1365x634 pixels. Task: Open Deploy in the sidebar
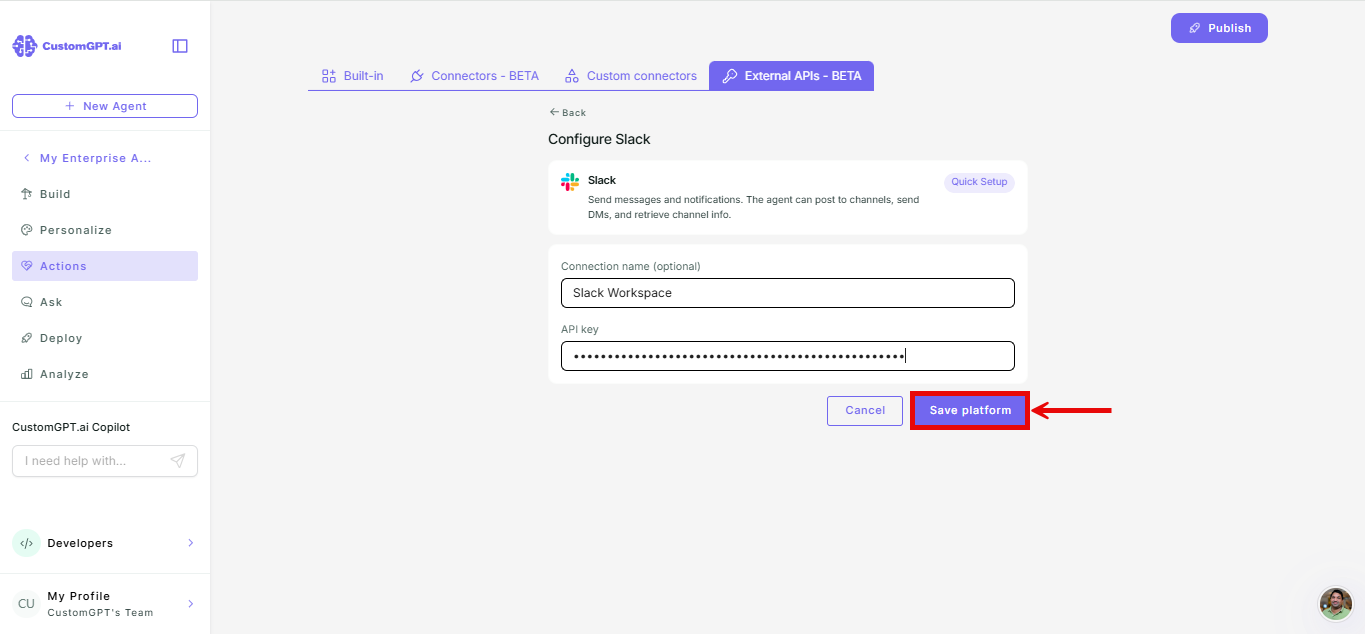tap(105, 338)
